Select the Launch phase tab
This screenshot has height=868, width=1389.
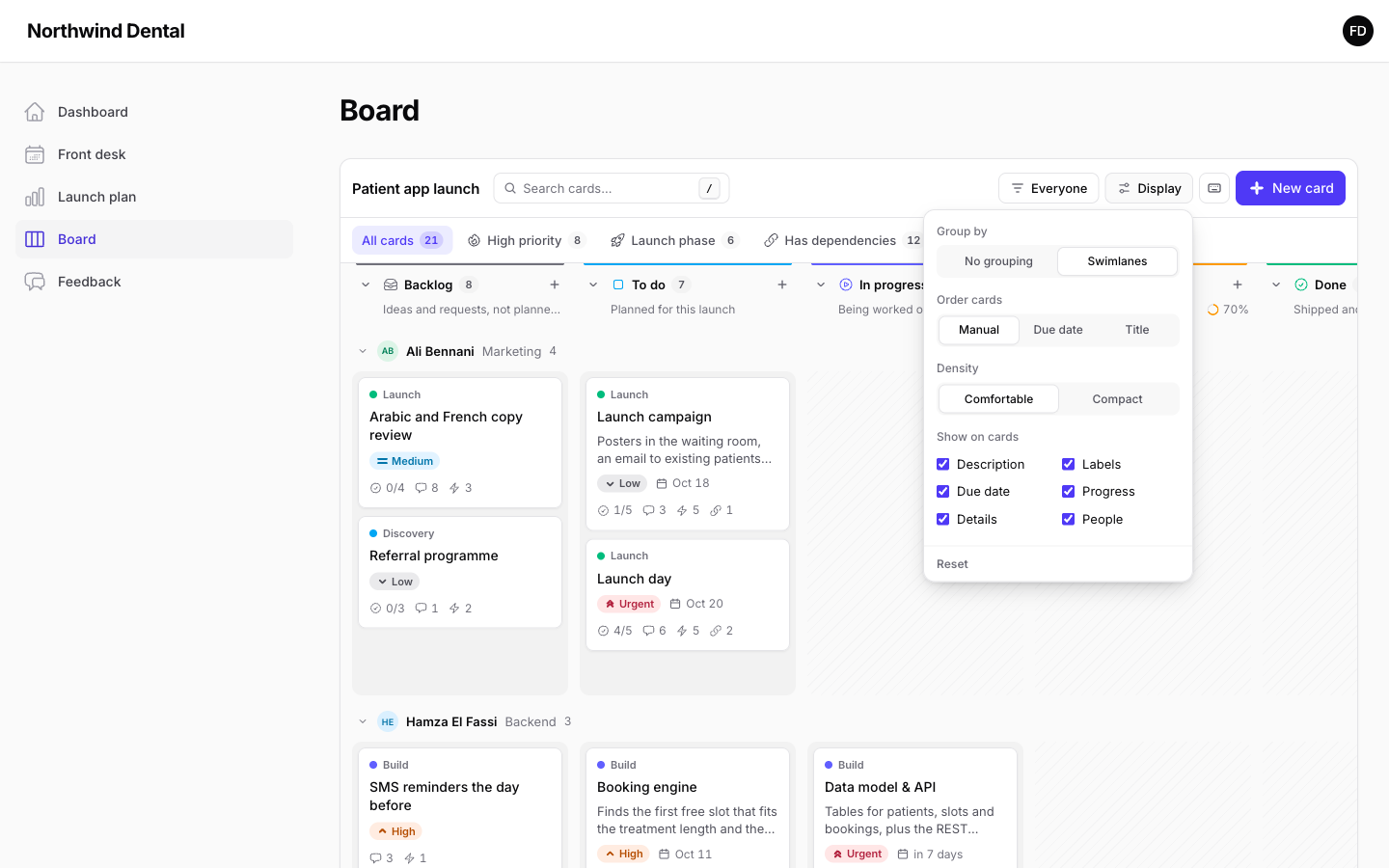(x=673, y=240)
